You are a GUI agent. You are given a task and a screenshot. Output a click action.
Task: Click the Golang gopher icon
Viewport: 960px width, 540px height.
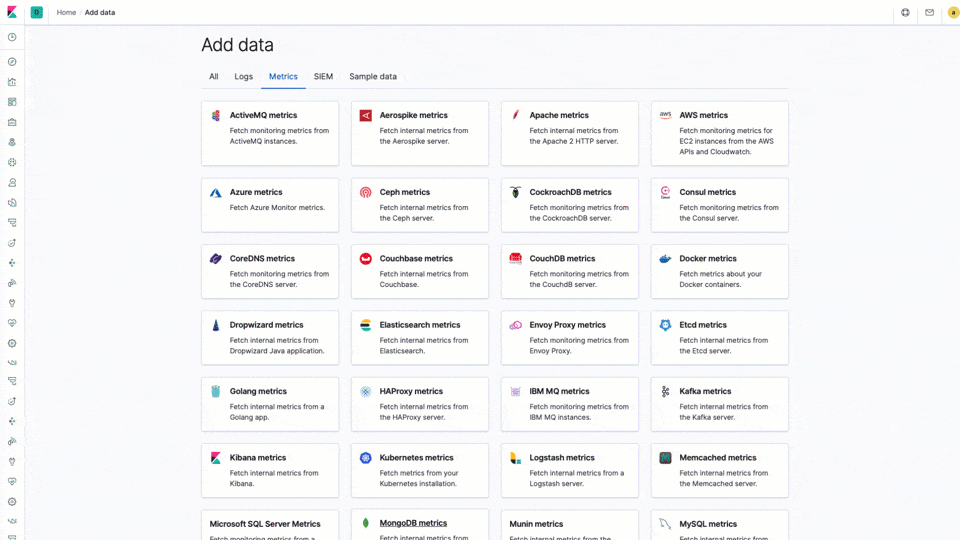pyautogui.click(x=216, y=391)
